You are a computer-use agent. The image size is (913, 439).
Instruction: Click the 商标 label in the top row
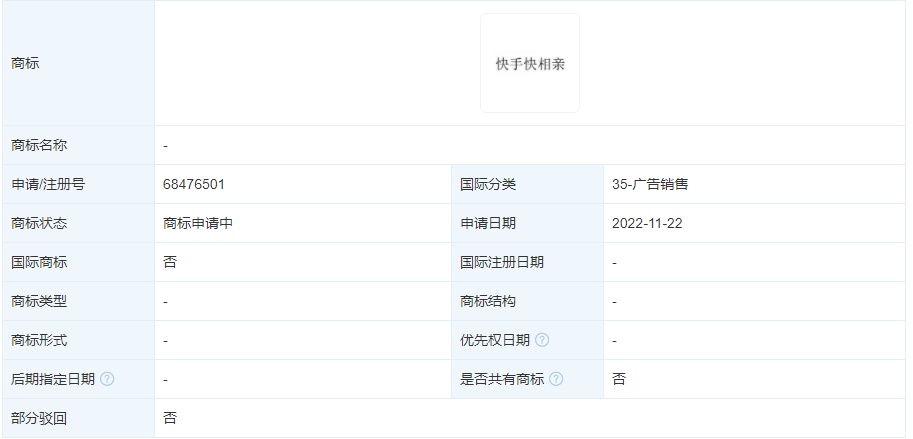pyautogui.click(x=25, y=63)
